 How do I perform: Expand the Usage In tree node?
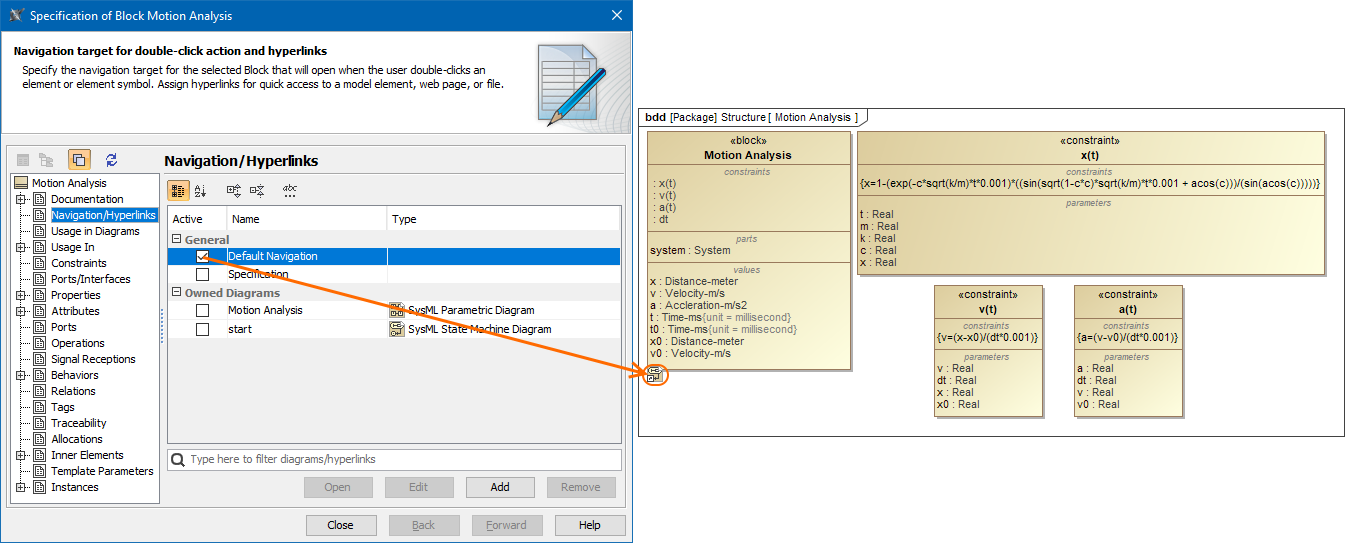pos(20,247)
